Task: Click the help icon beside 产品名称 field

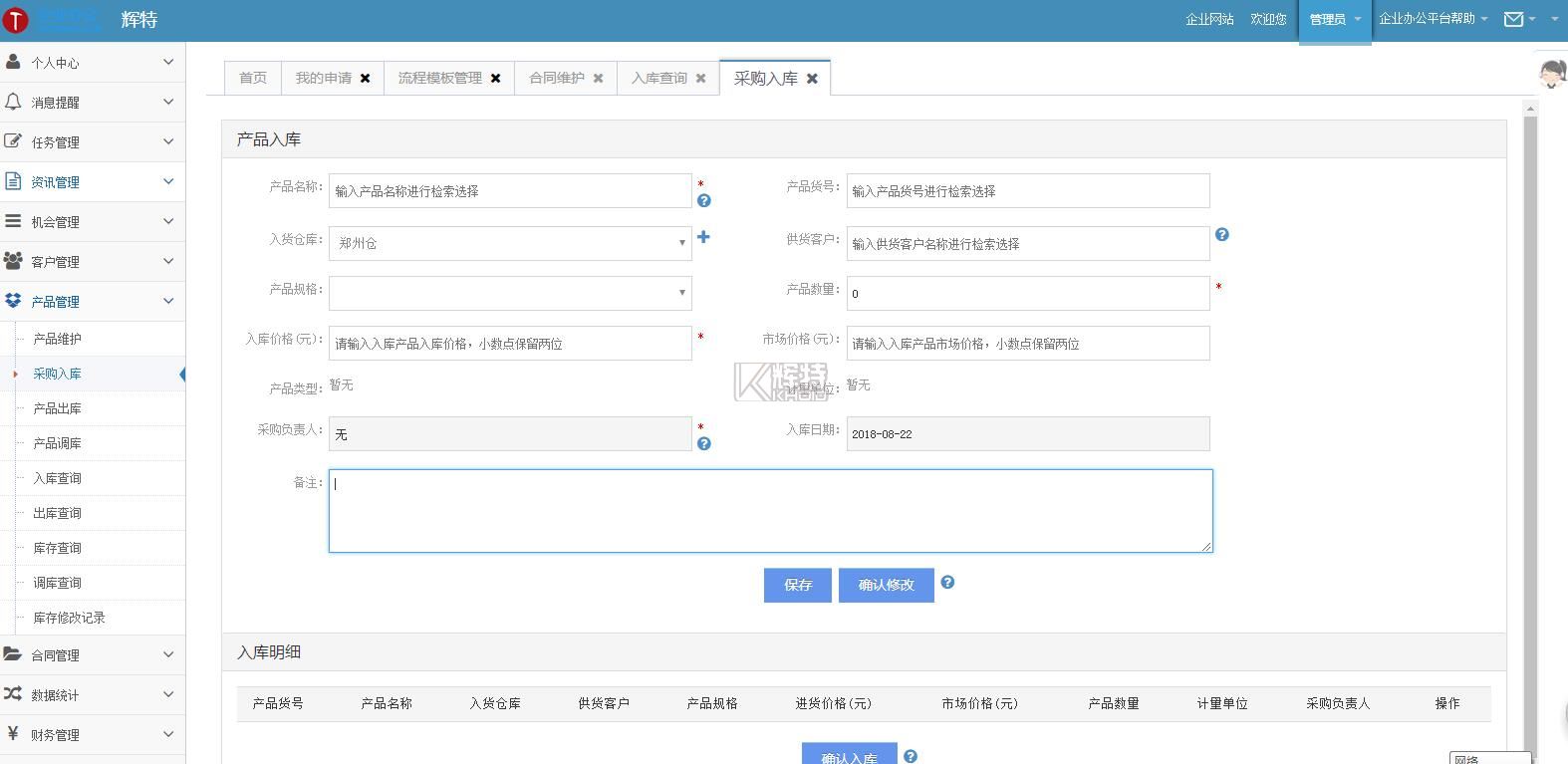Action: pyautogui.click(x=703, y=201)
